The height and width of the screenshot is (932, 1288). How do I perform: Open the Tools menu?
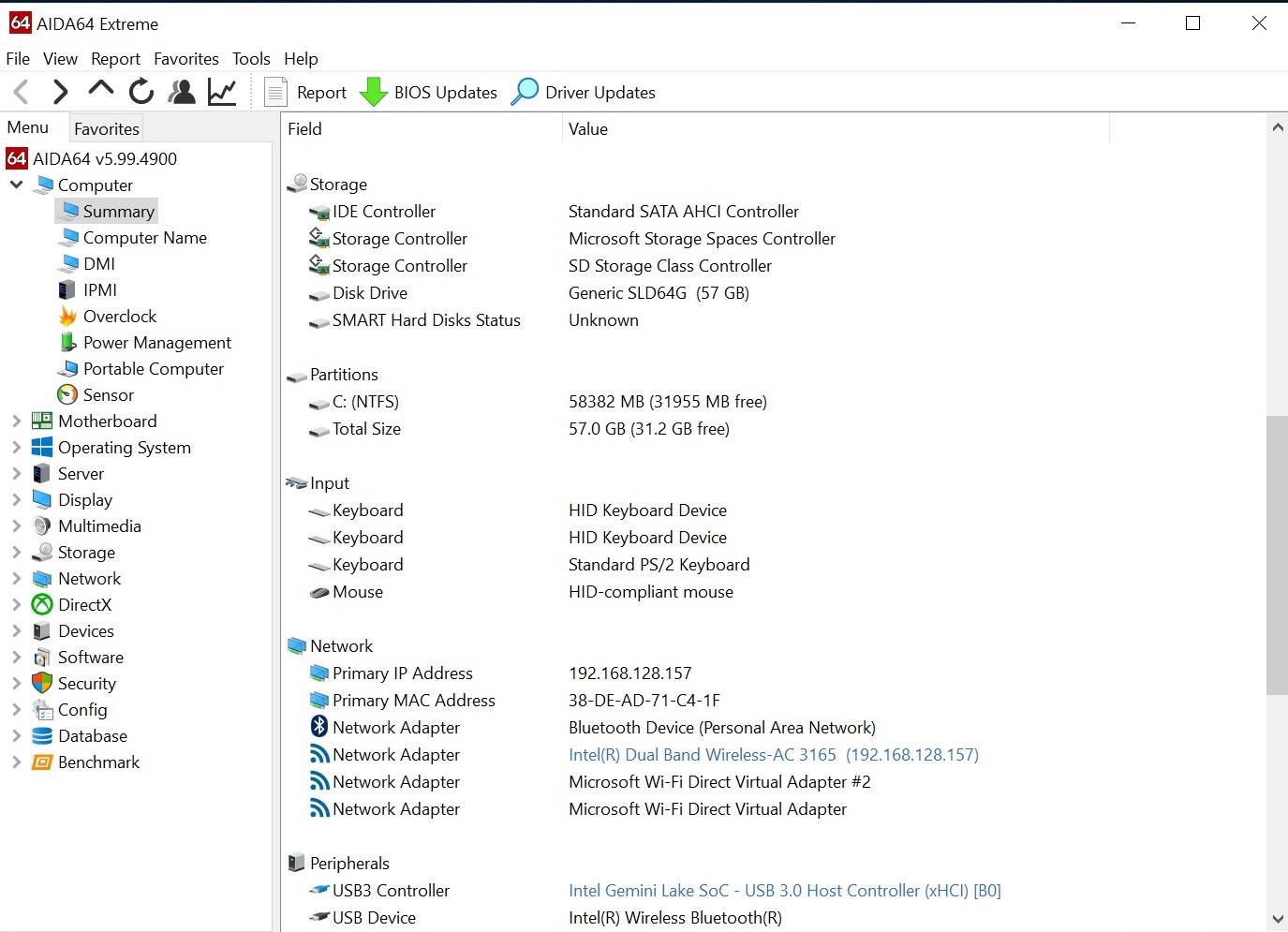[251, 58]
